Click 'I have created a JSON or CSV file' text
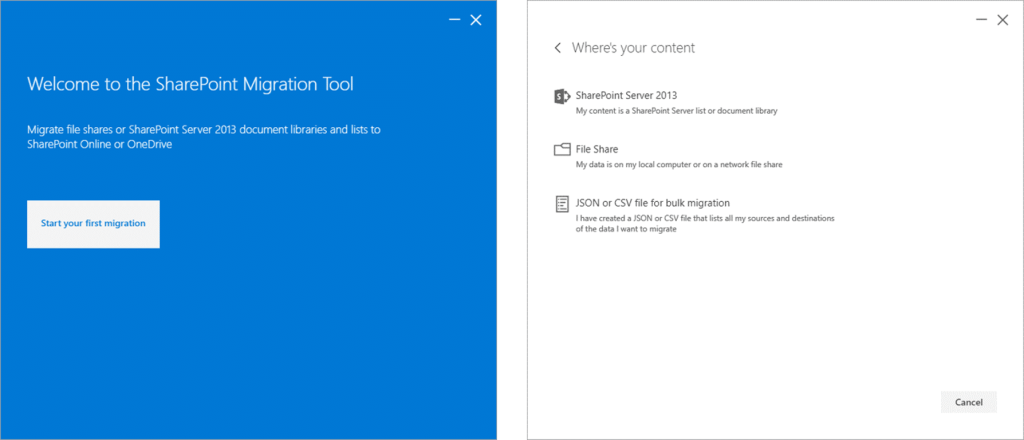 [x=705, y=223]
